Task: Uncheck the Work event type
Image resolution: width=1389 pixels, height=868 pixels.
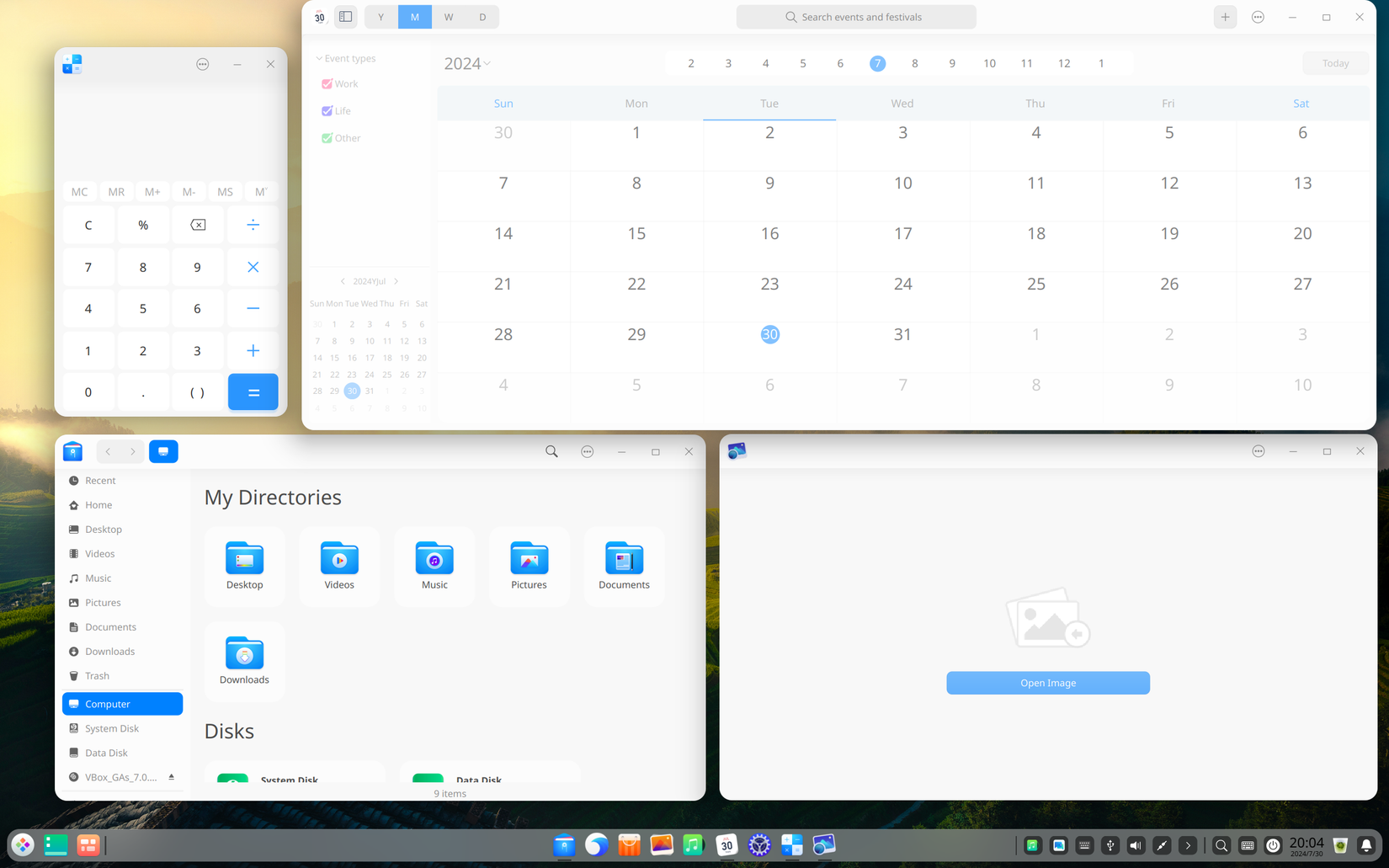Action: point(327,83)
